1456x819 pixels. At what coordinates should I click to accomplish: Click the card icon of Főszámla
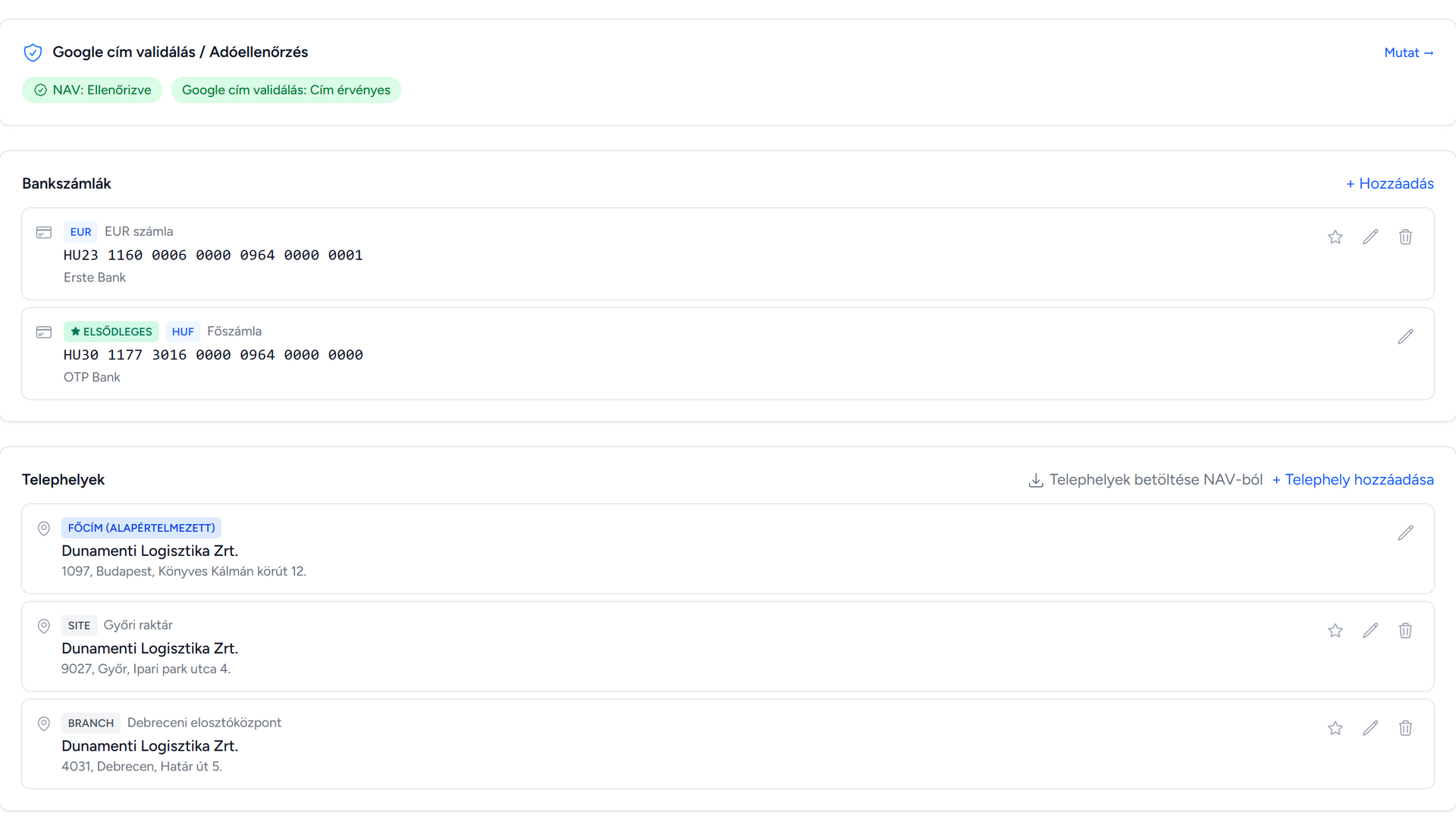(x=44, y=332)
